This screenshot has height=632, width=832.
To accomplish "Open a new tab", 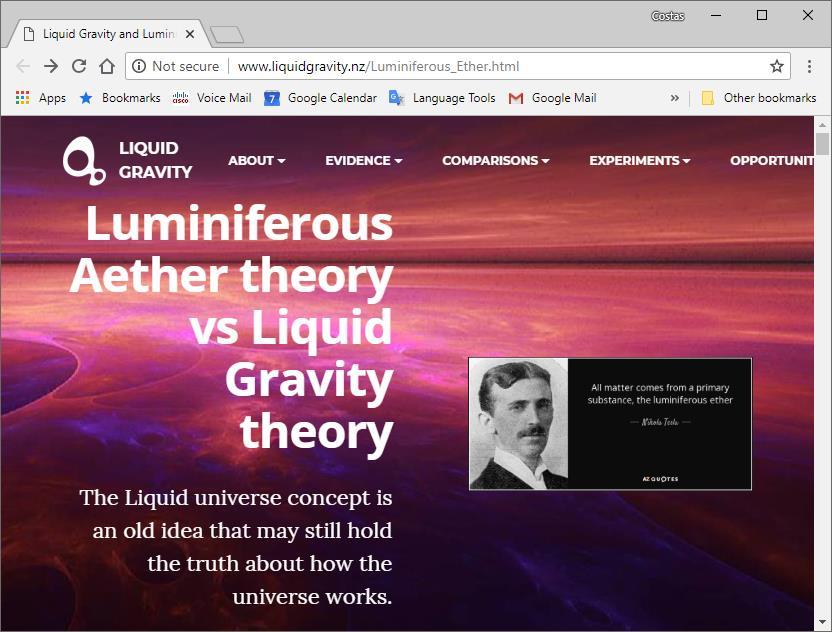I will [x=227, y=34].
